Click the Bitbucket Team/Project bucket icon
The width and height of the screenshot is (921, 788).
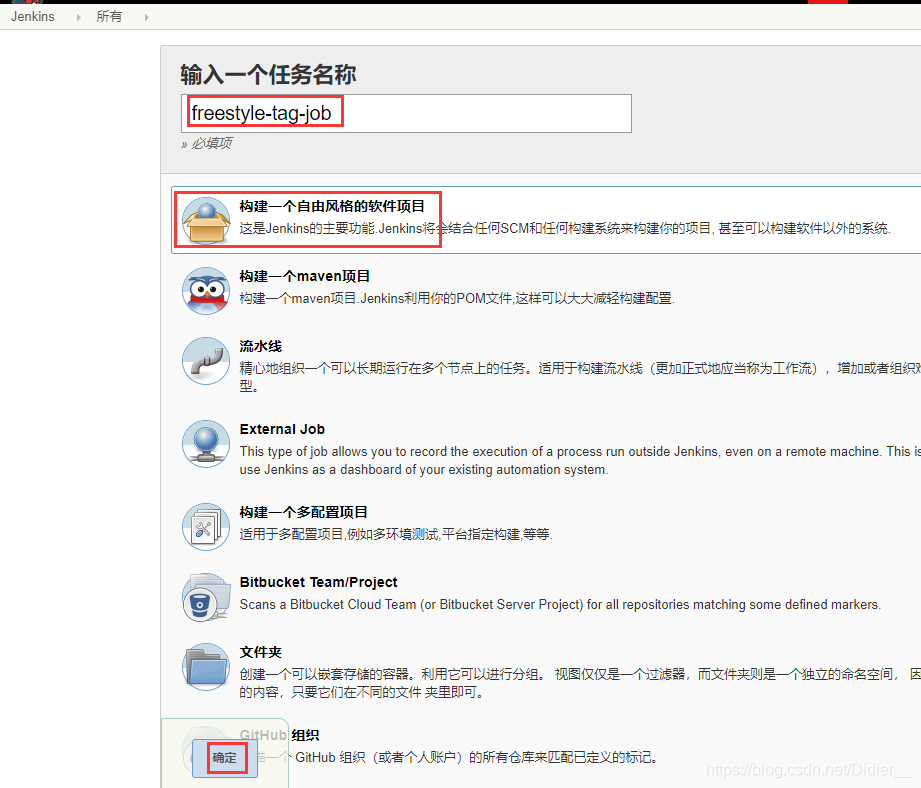click(206, 597)
